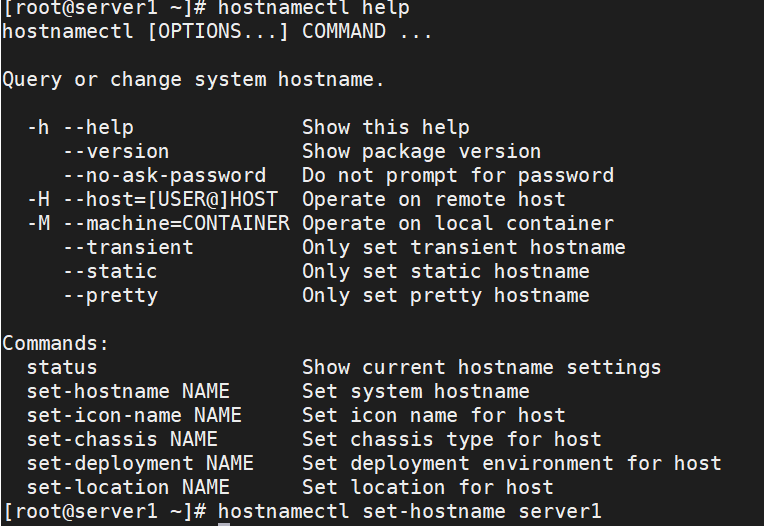
Task: Click the 'set-chassis NAME' command entry
Action: click(122, 439)
